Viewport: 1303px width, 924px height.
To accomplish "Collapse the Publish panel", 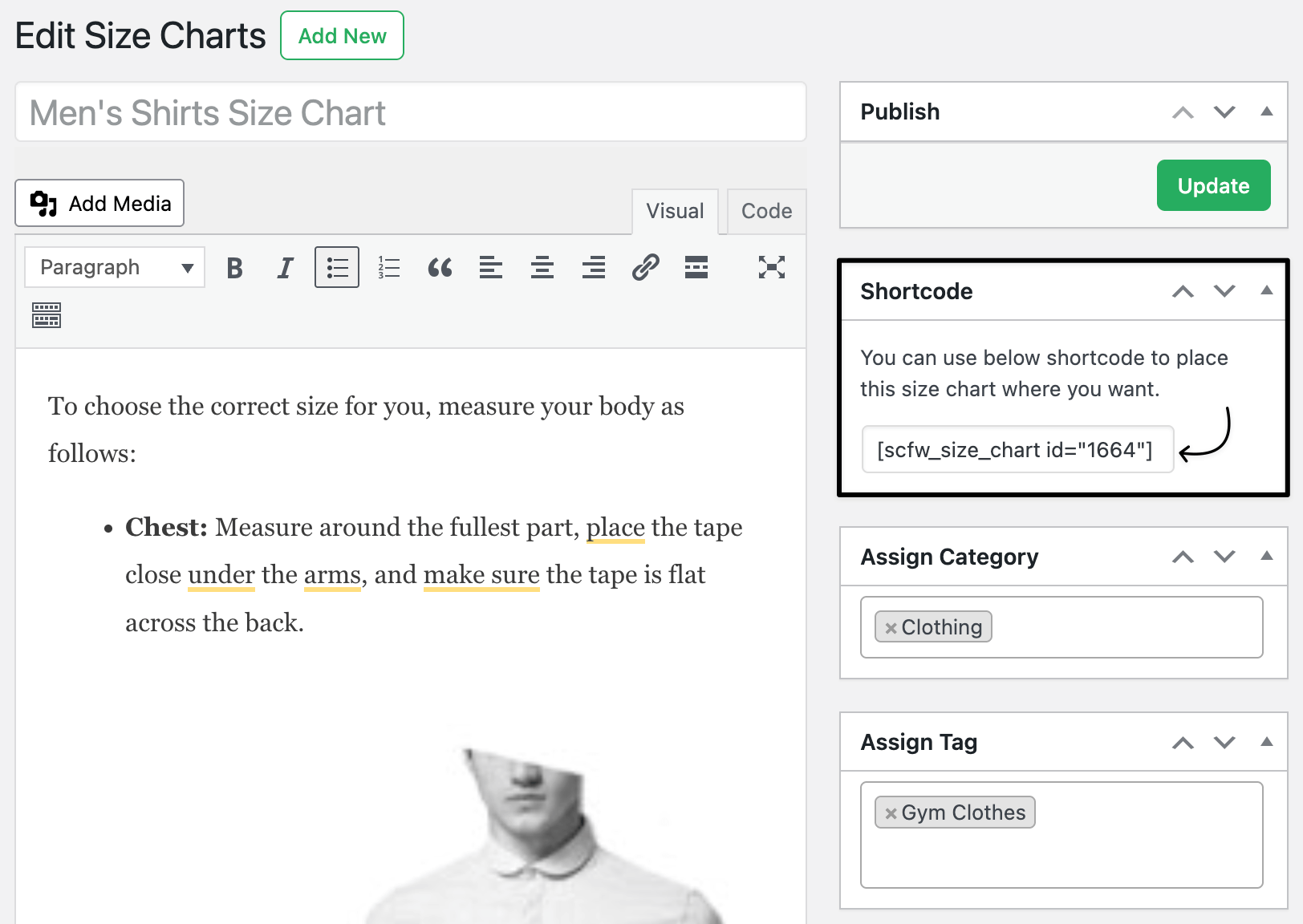I will (1267, 111).
